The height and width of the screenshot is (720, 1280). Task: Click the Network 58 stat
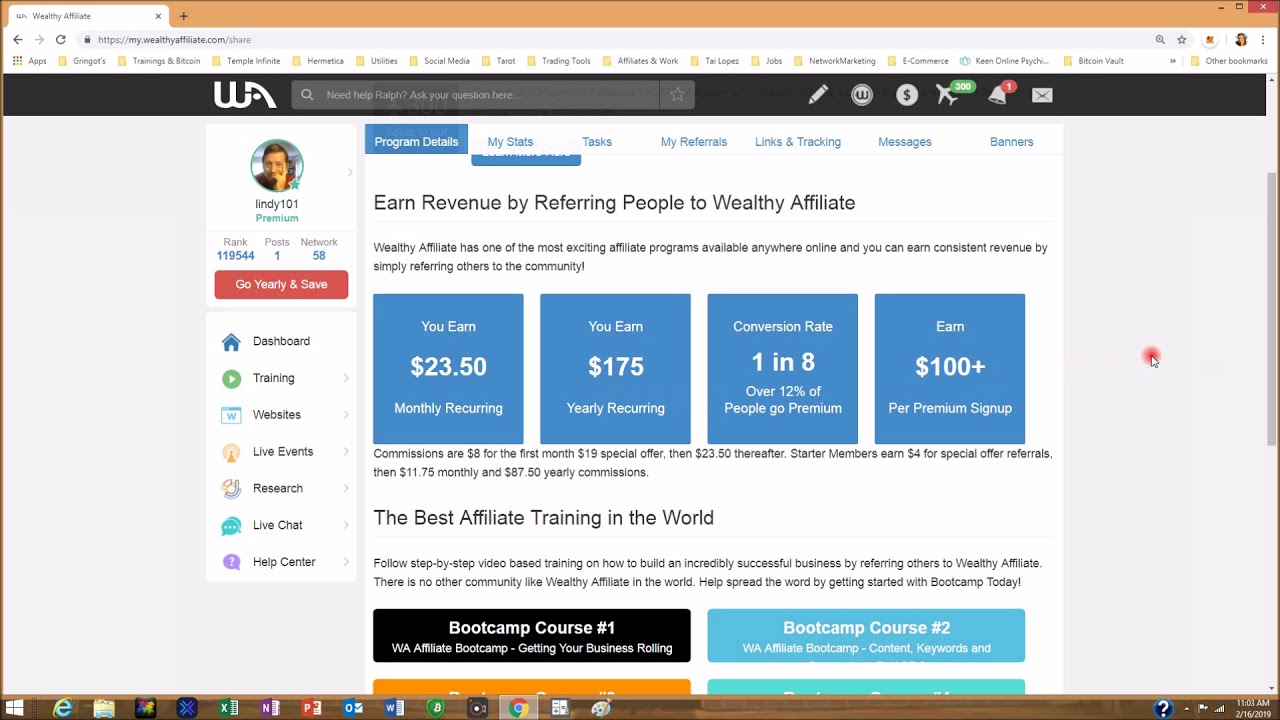319,249
